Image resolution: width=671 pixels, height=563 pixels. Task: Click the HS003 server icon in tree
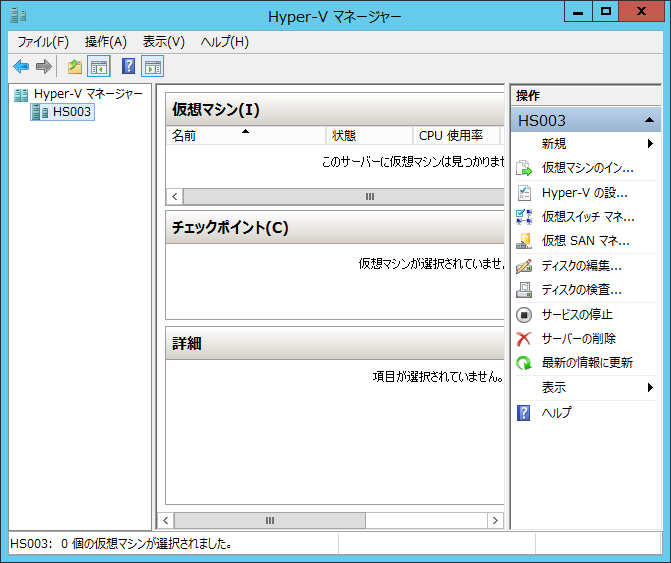tap(40, 112)
